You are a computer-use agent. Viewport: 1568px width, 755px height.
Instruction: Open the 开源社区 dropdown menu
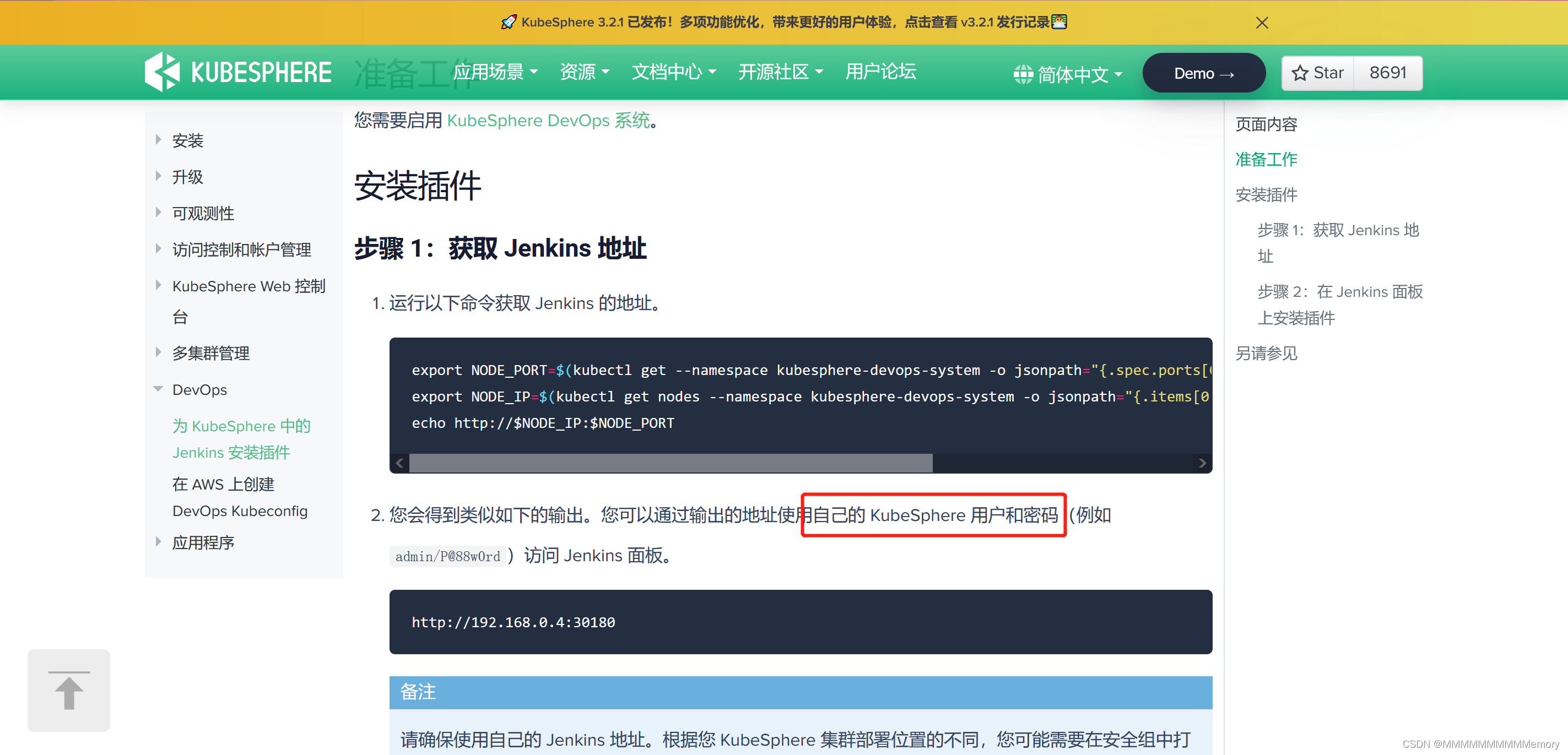pos(780,72)
